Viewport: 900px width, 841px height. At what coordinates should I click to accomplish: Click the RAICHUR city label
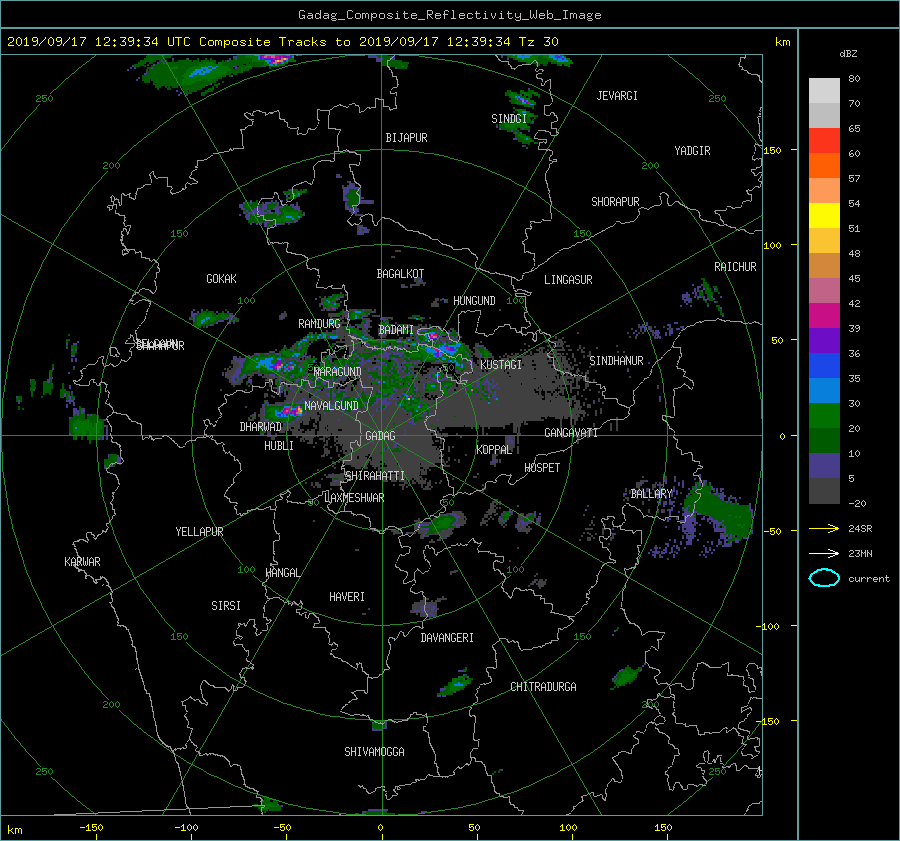pyautogui.click(x=735, y=267)
